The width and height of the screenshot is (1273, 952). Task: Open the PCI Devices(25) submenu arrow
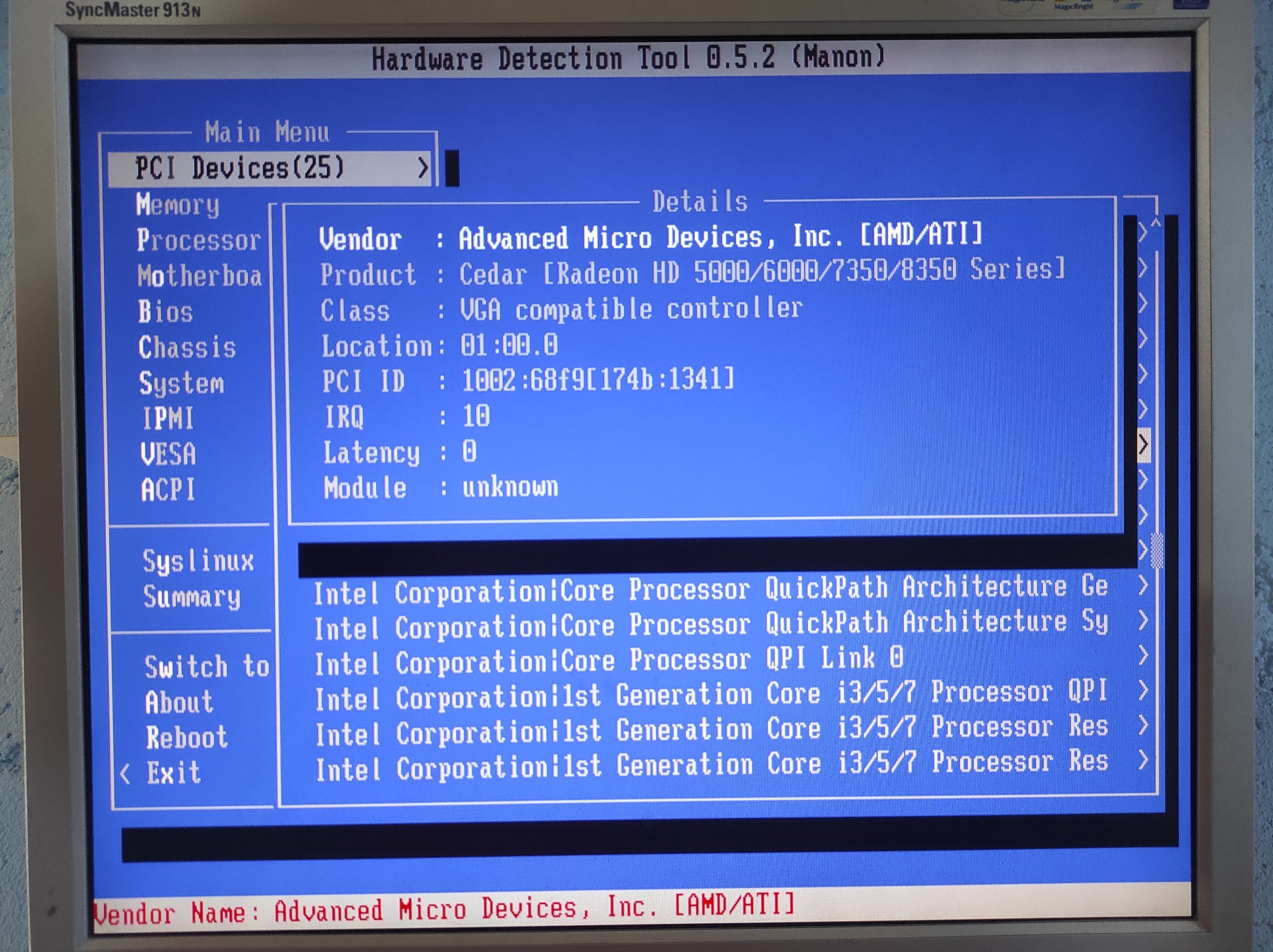click(423, 168)
